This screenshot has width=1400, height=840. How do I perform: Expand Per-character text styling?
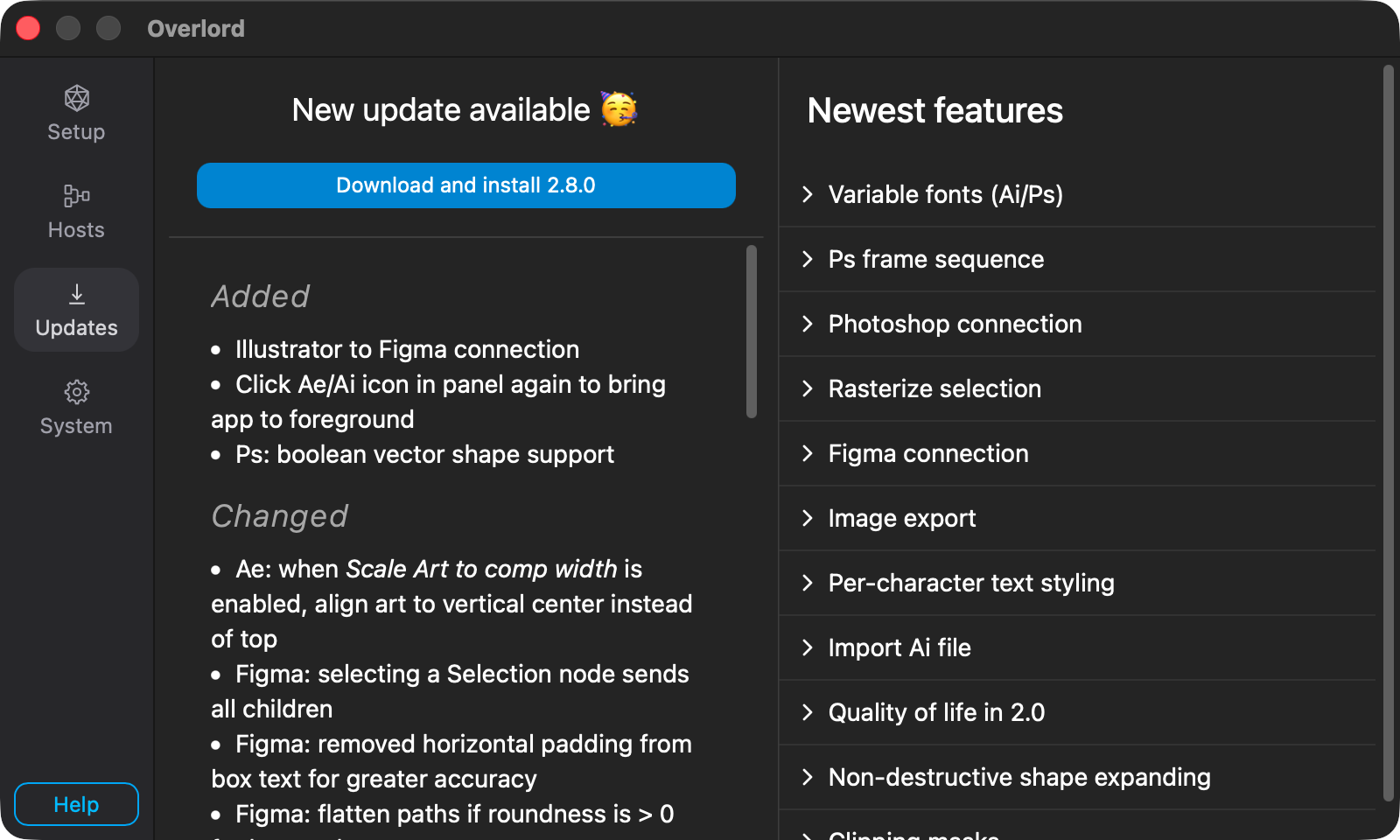coord(1077,583)
